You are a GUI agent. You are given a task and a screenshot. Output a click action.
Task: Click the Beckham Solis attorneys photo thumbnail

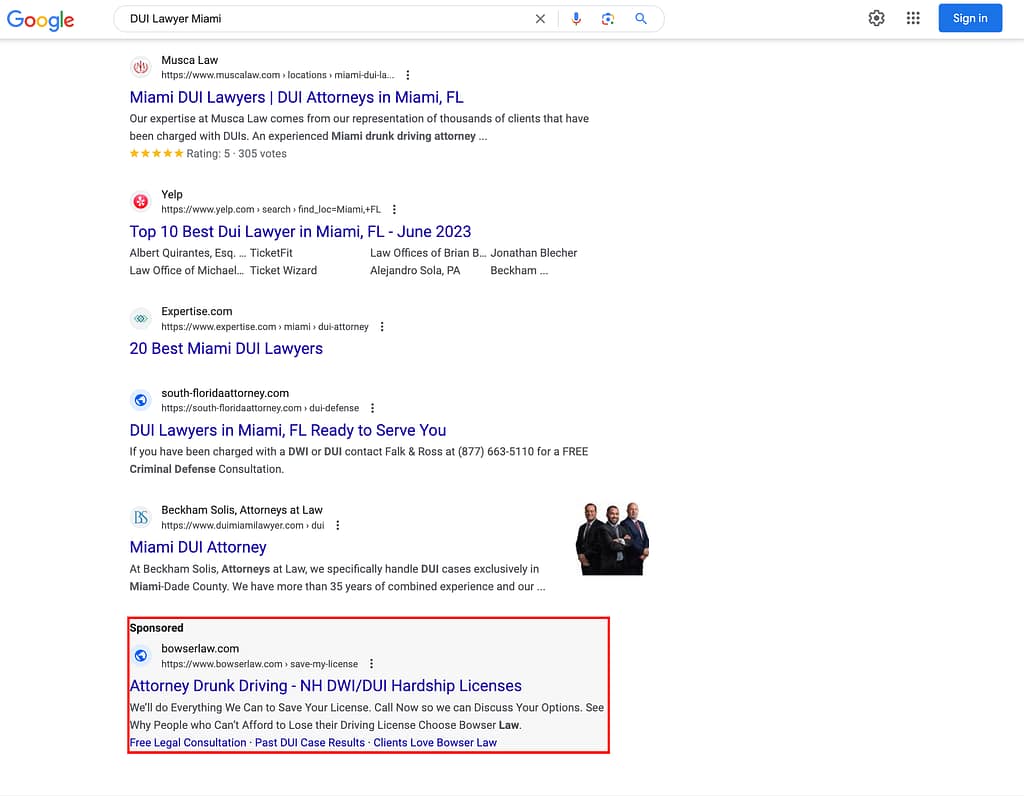[x=613, y=539]
